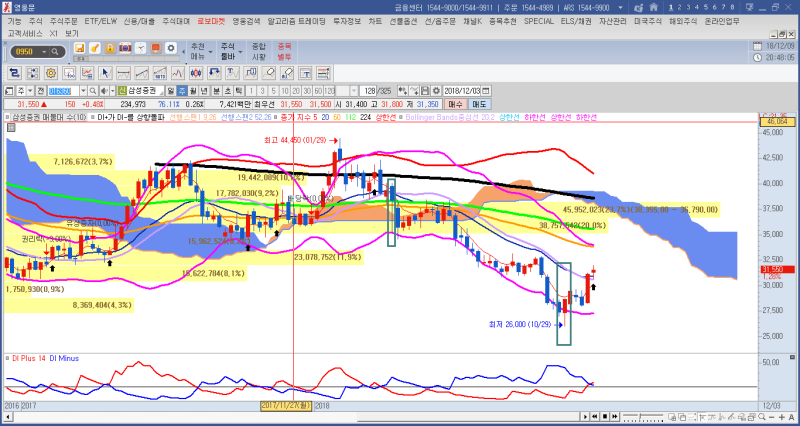
Task: Open the 해외주식 menu
Action: click(x=683, y=21)
